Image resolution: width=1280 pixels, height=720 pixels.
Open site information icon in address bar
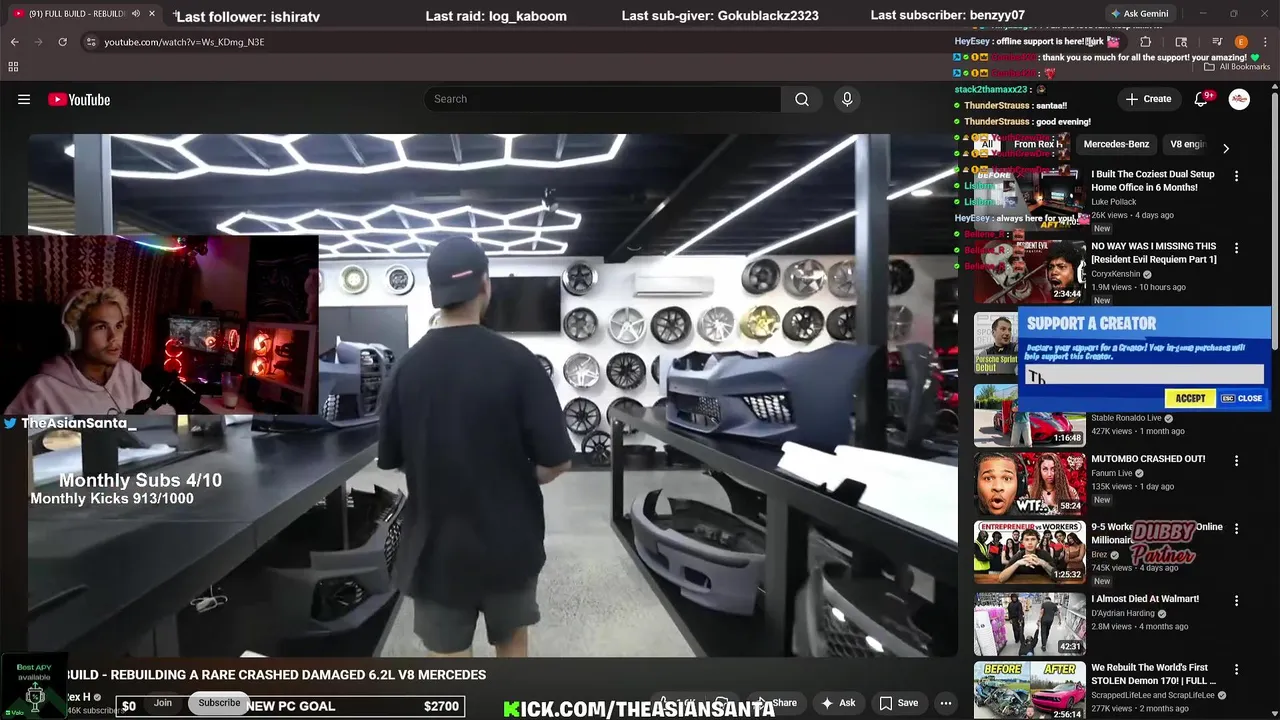click(x=91, y=42)
